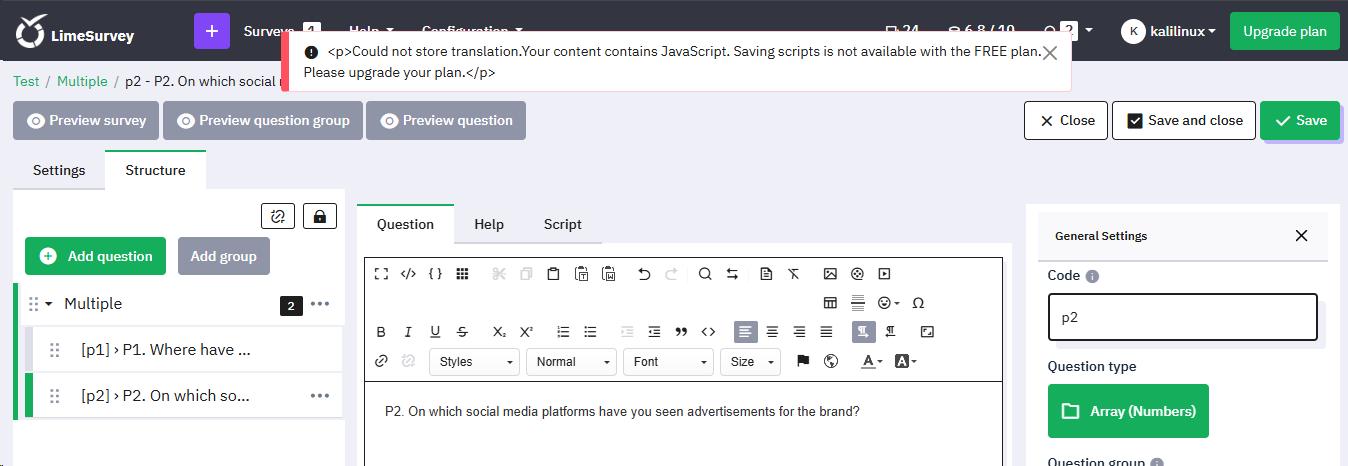The height and width of the screenshot is (466, 1348).
Task: Open the text color picker
Action: [x=871, y=361]
